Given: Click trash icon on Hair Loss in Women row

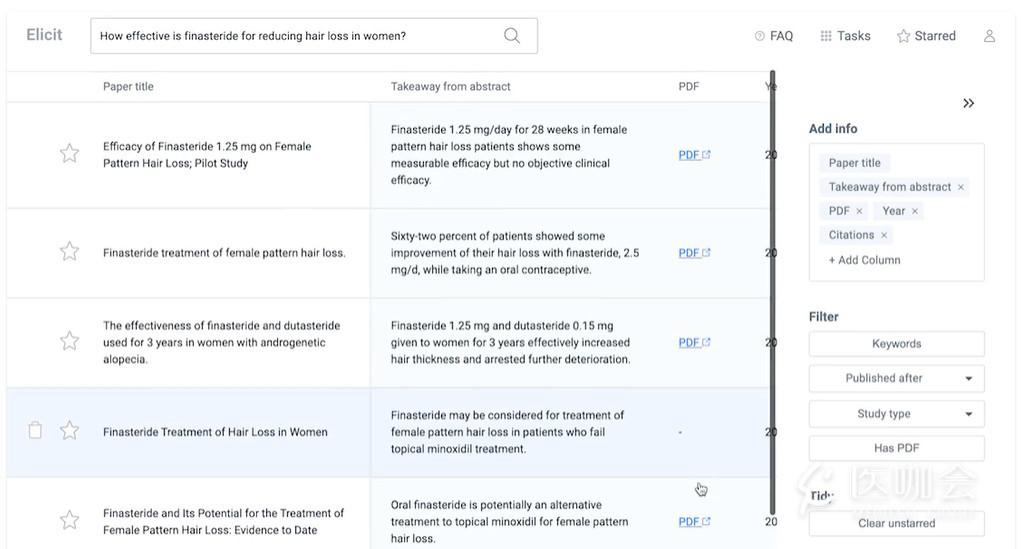Looking at the screenshot, I should (x=35, y=430).
